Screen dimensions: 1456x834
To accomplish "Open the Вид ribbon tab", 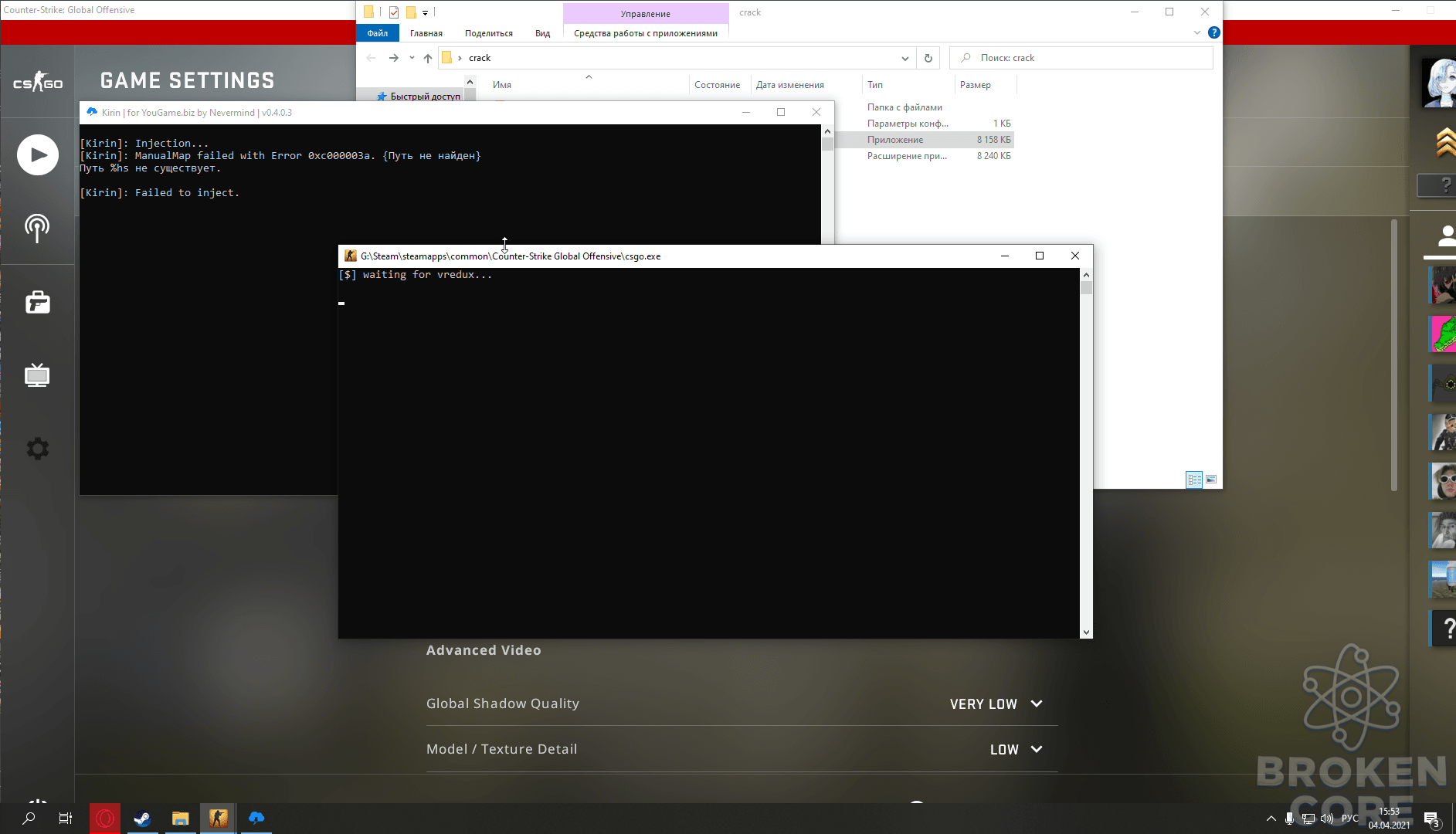I will pos(543,33).
